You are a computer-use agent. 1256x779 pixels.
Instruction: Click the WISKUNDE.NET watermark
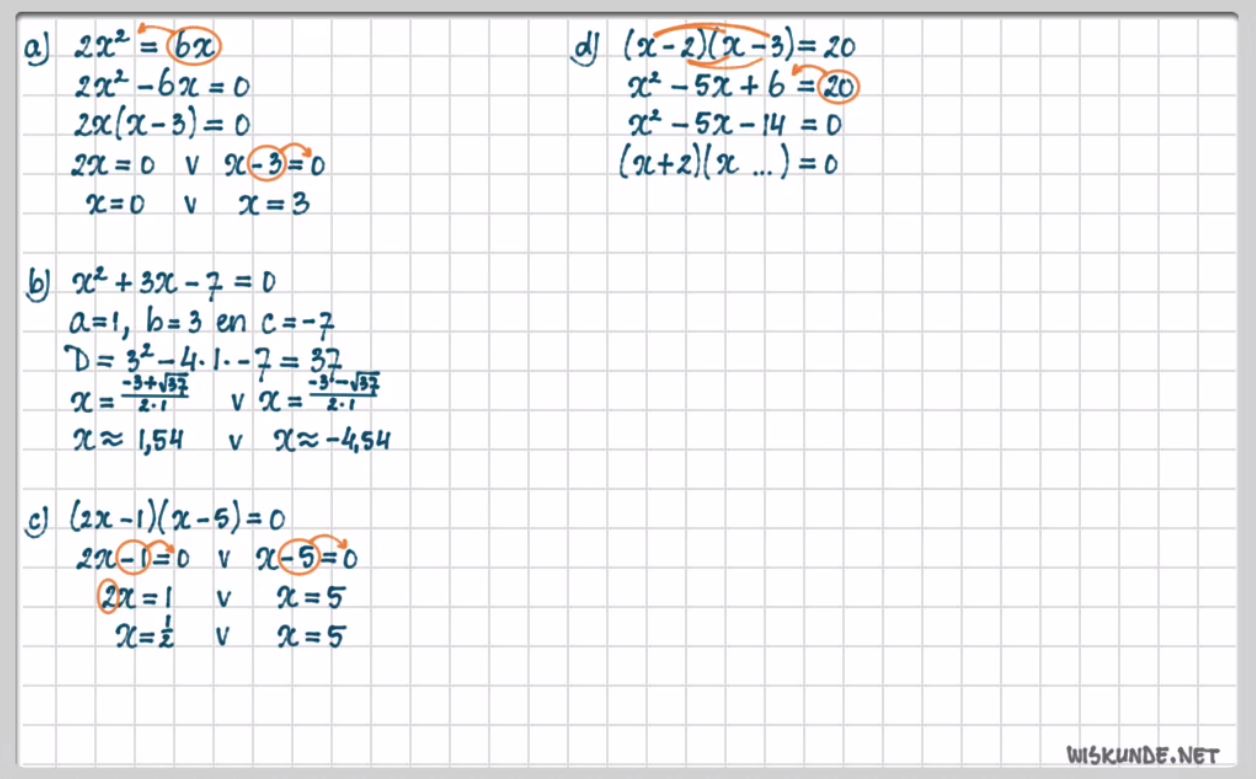point(1143,753)
